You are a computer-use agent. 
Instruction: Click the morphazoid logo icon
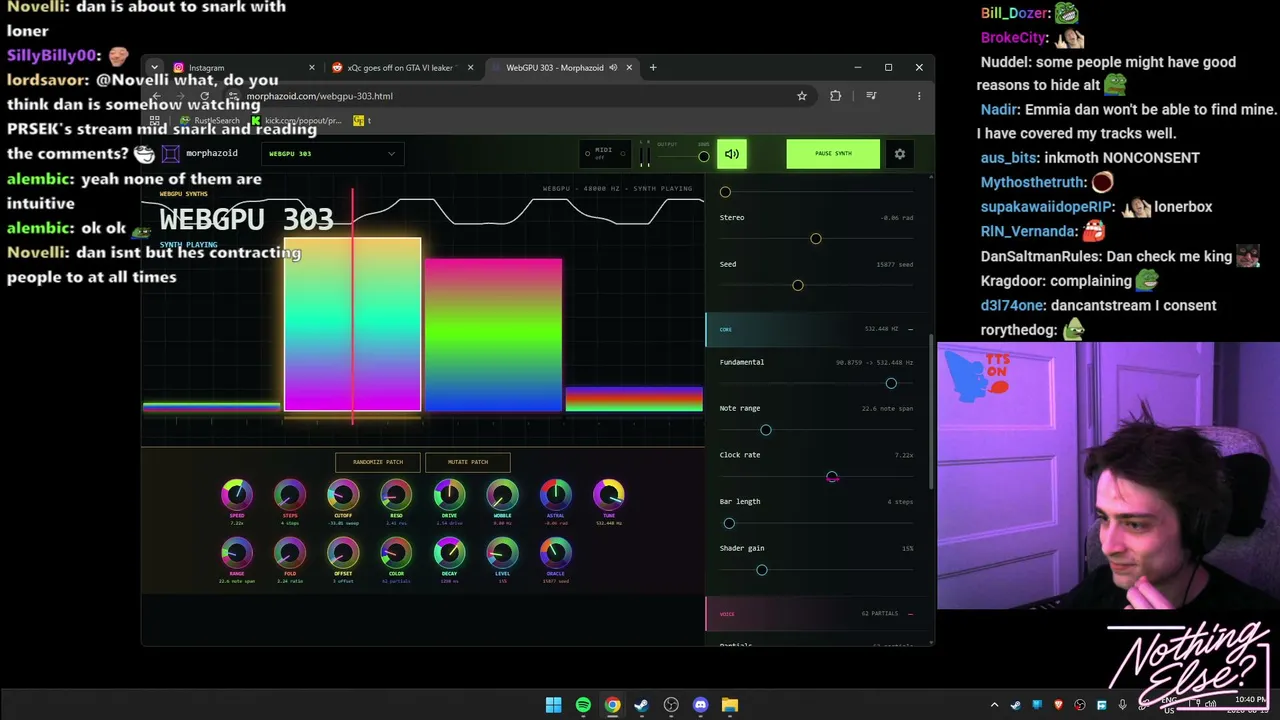click(x=171, y=153)
